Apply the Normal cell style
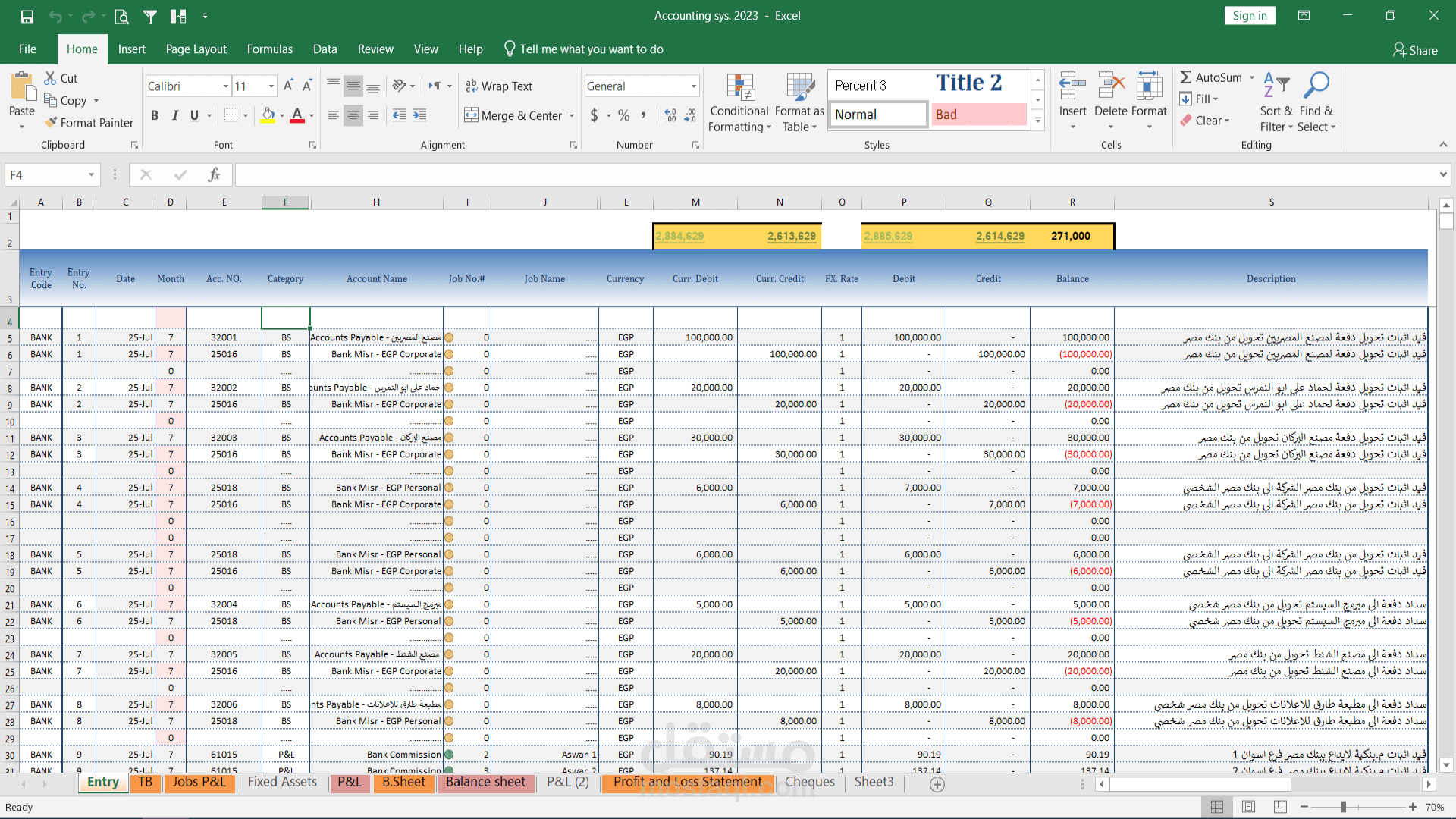 pyautogui.click(x=877, y=115)
